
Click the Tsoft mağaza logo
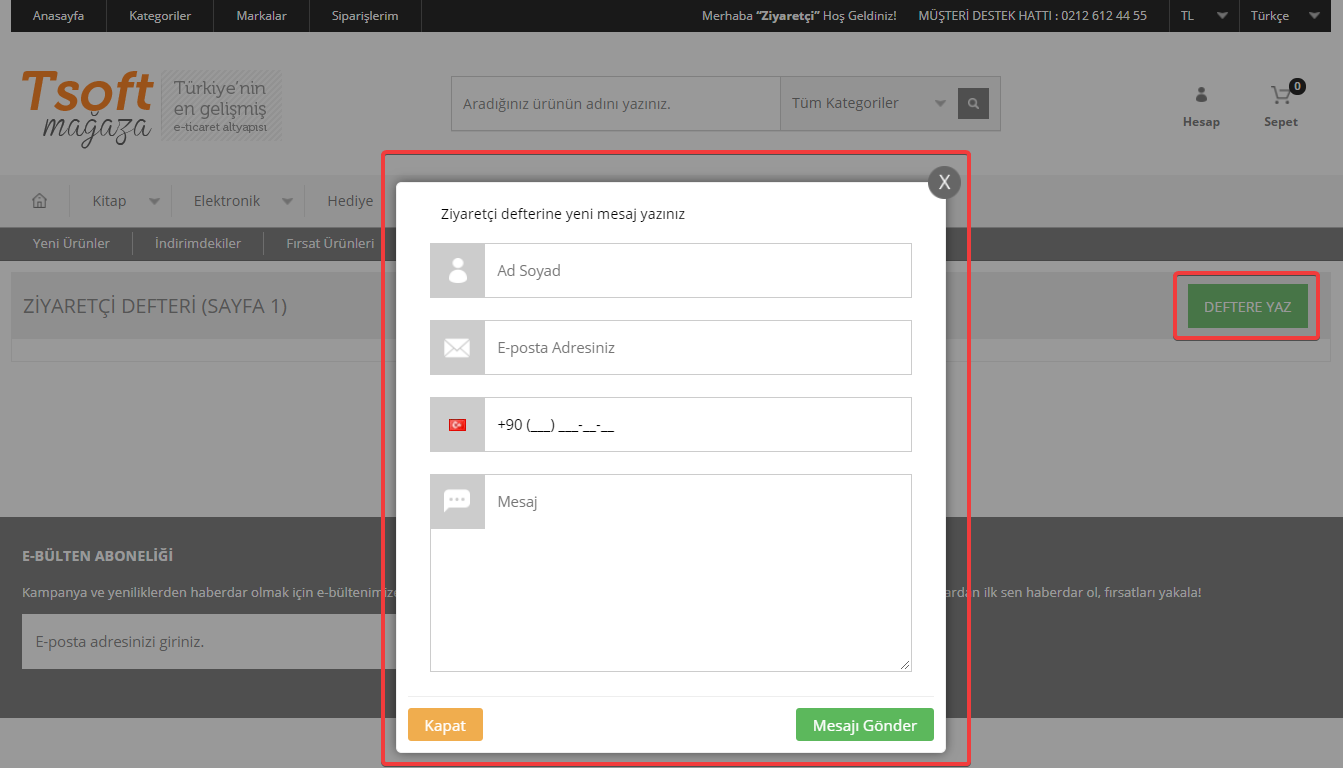click(88, 107)
